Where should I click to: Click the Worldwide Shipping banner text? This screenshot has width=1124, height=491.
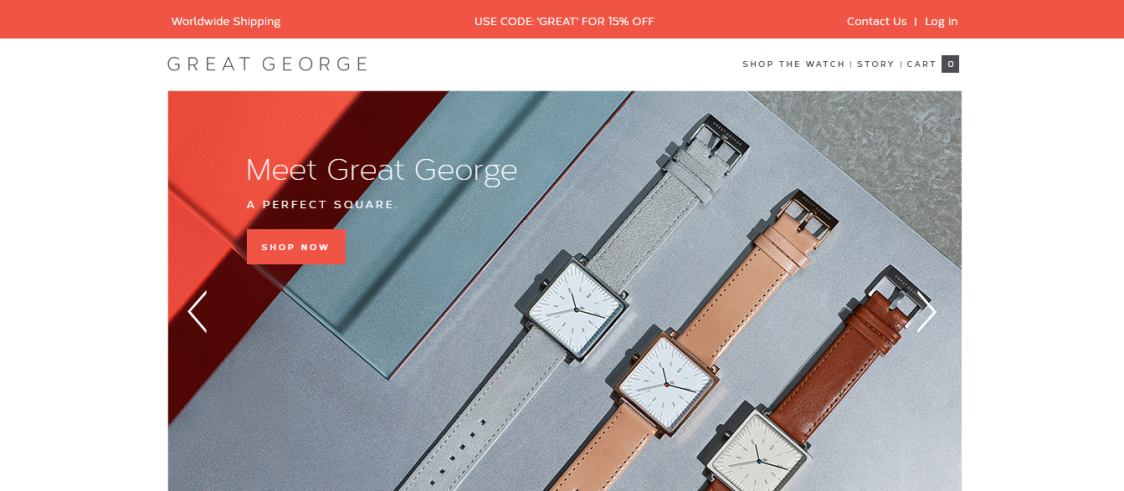[x=226, y=22]
